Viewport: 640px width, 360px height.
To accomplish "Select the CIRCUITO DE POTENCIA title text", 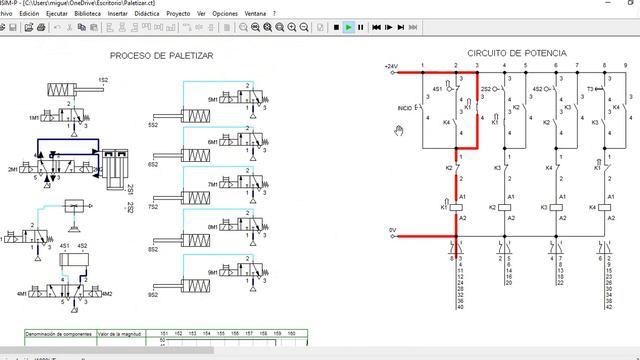I will click(517, 53).
